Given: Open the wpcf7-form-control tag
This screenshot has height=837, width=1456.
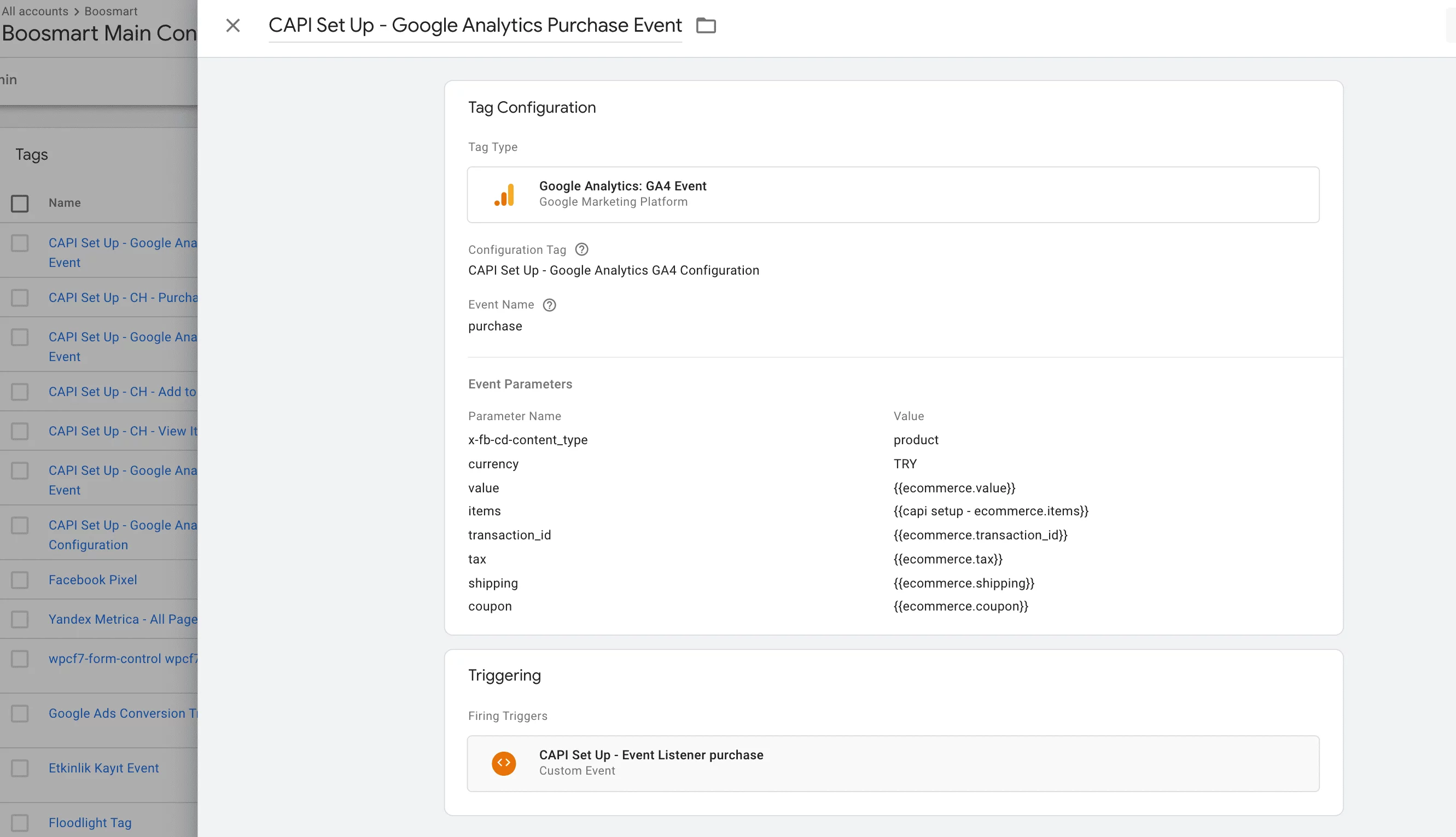Looking at the screenshot, I should 123,659.
